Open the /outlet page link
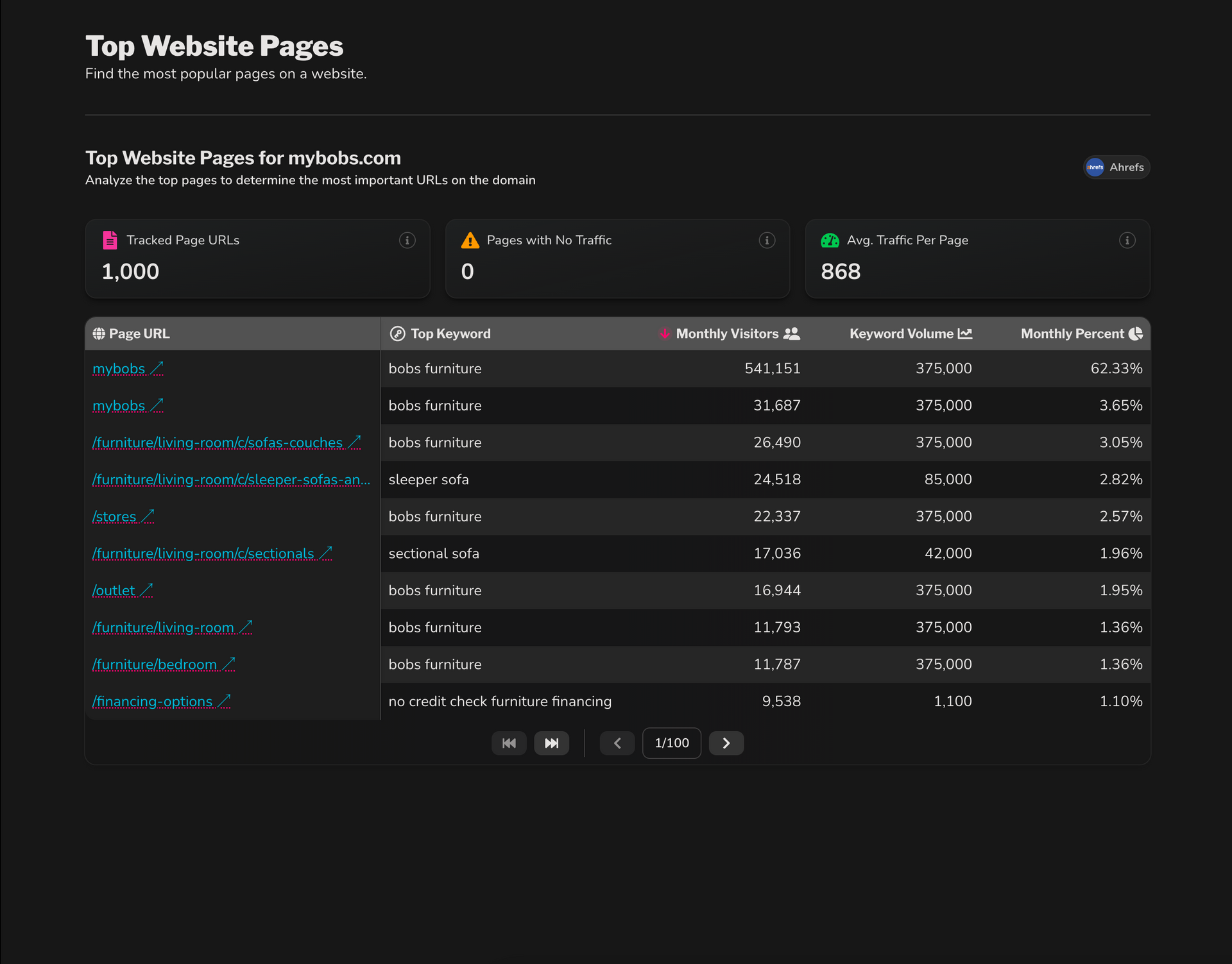 [123, 591]
